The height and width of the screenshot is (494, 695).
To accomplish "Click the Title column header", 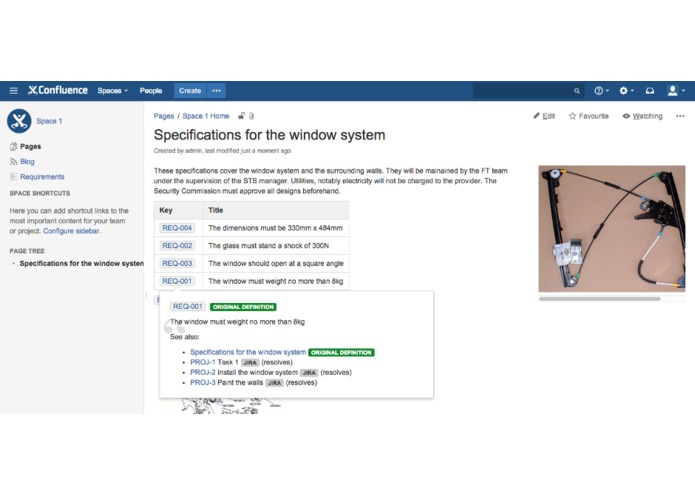I will coord(276,210).
